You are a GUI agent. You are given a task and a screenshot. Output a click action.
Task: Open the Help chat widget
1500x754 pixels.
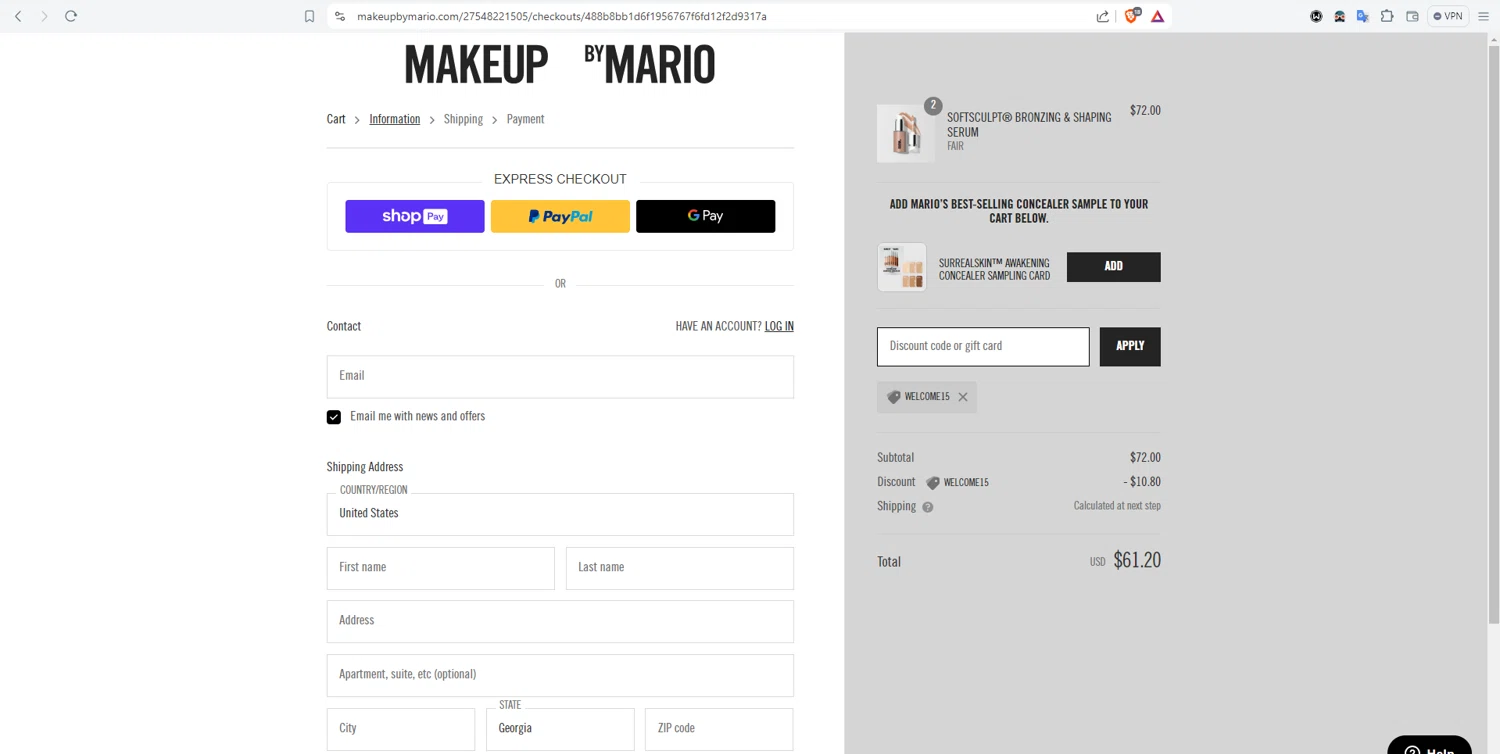tap(1429, 745)
